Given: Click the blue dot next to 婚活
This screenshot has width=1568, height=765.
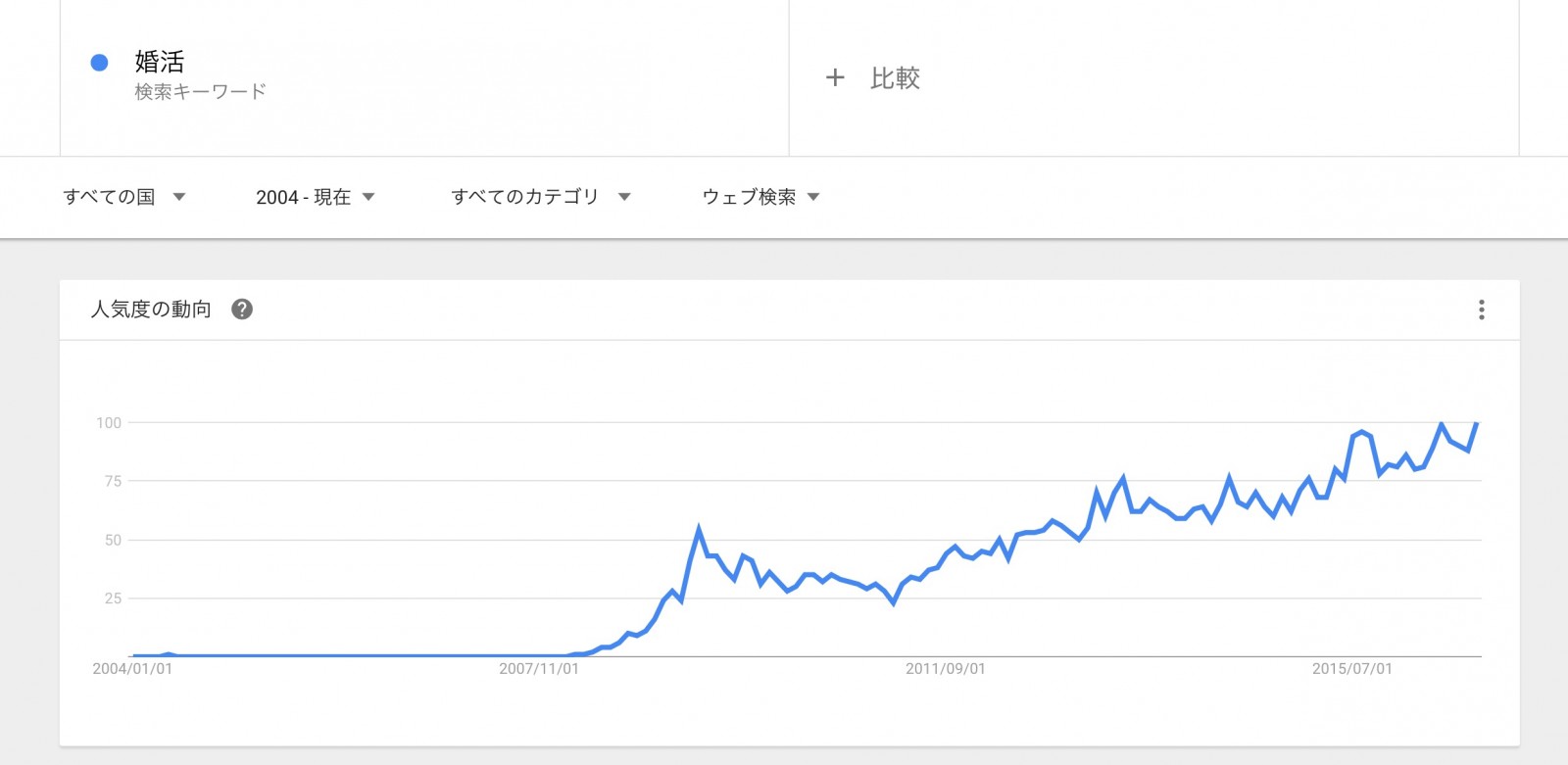Looking at the screenshot, I should pyautogui.click(x=99, y=63).
